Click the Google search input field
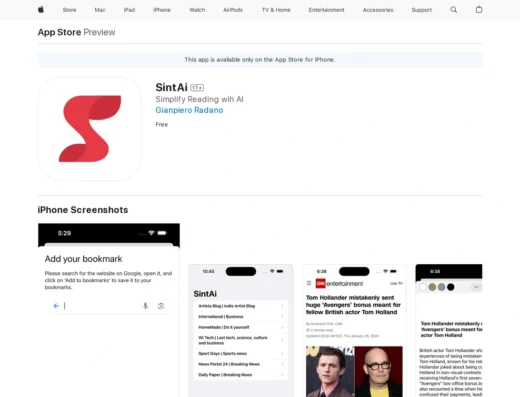The width and height of the screenshot is (520, 397). 109,306
